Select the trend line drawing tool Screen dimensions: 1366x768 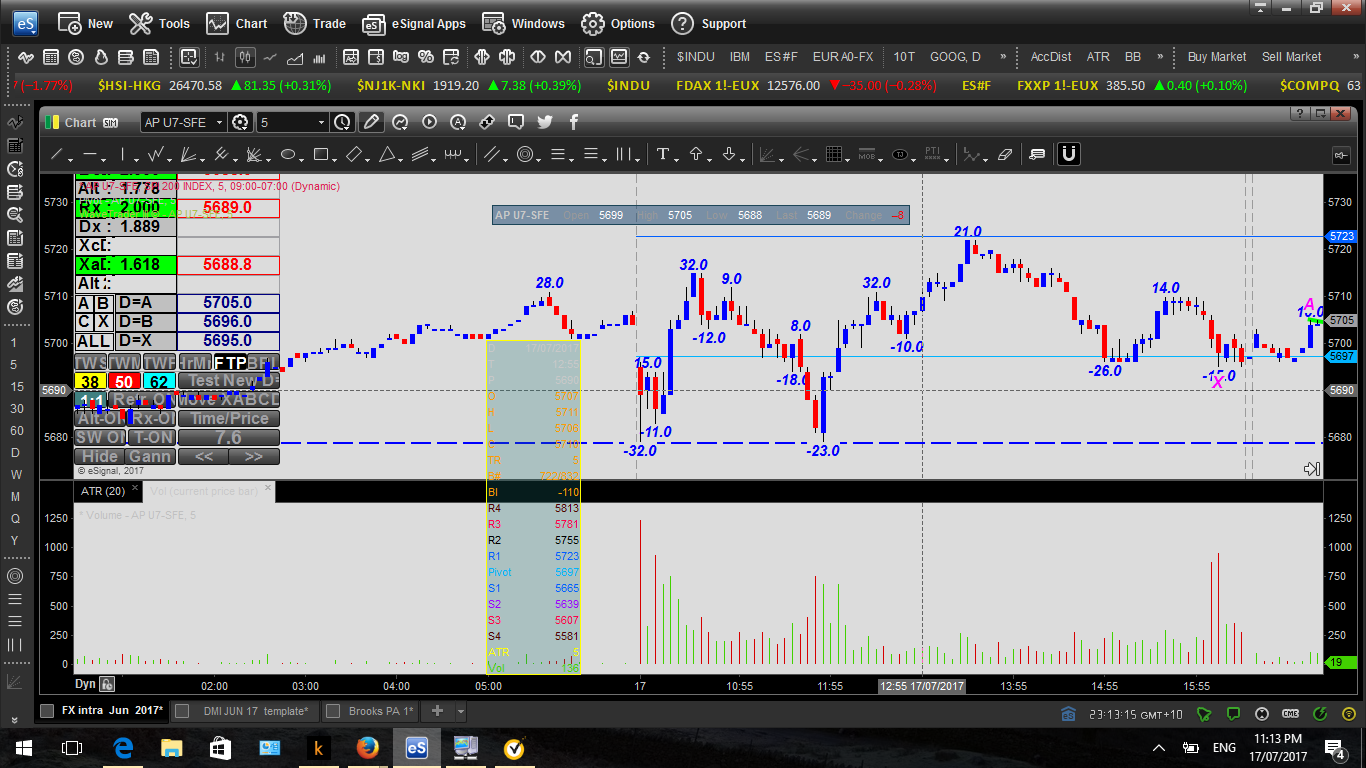coord(57,155)
